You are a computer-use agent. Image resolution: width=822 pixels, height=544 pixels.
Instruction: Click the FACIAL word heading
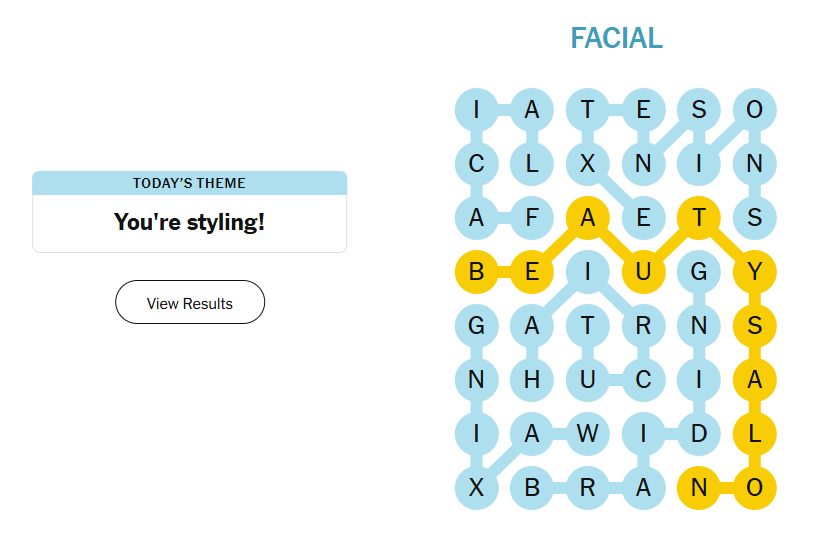point(616,38)
